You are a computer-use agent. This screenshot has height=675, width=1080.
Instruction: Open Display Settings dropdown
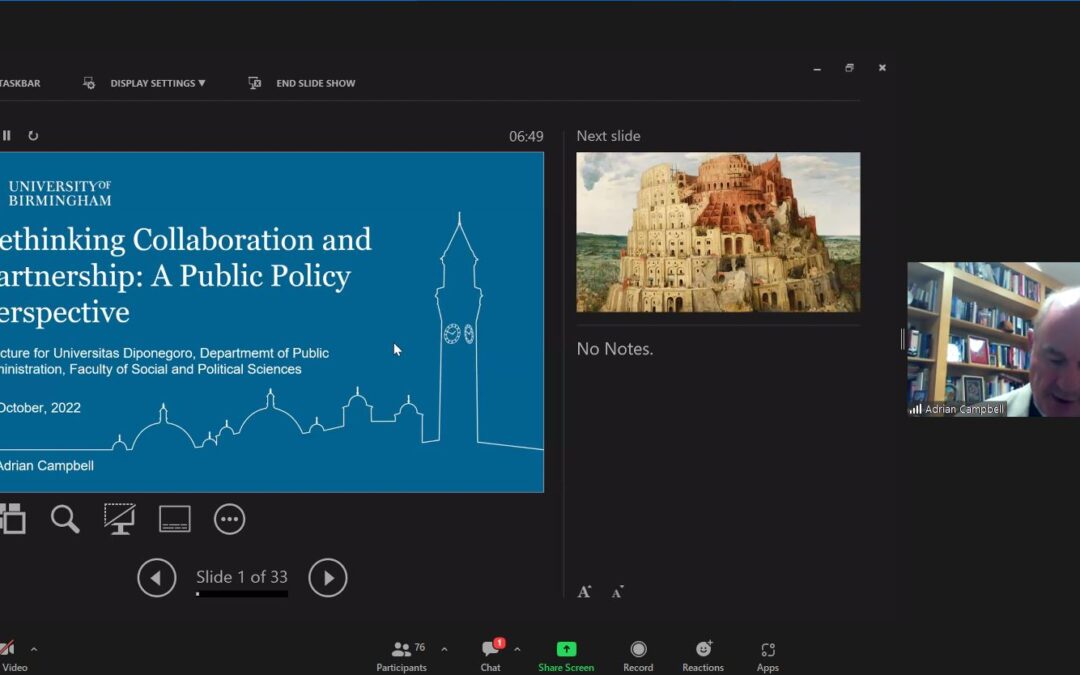click(158, 83)
